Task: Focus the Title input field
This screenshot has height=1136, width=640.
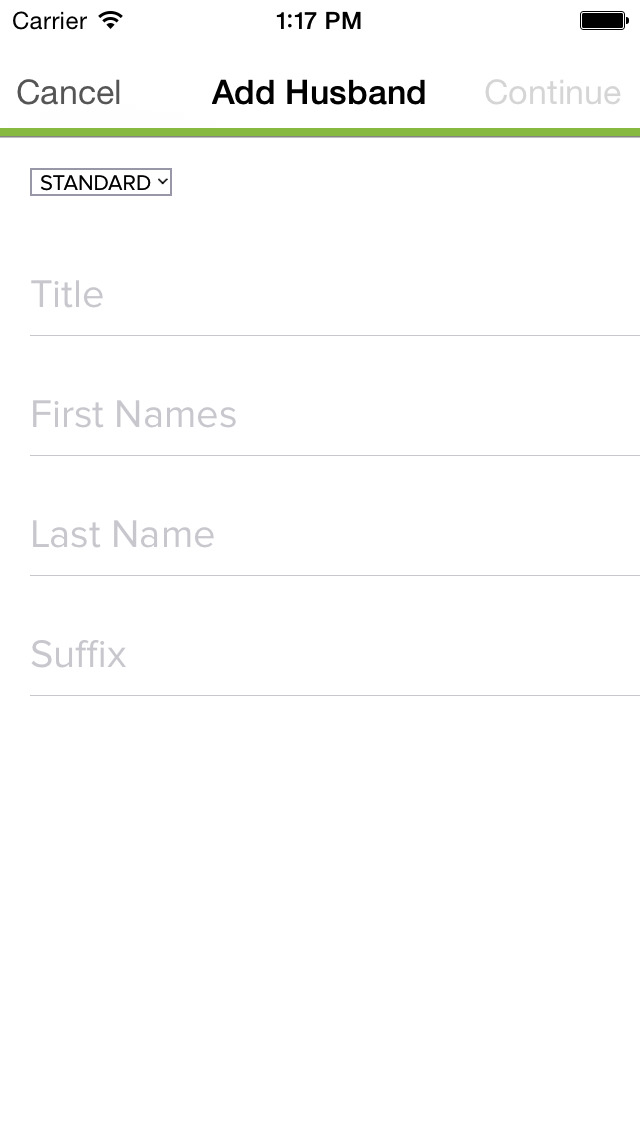Action: 335,295
